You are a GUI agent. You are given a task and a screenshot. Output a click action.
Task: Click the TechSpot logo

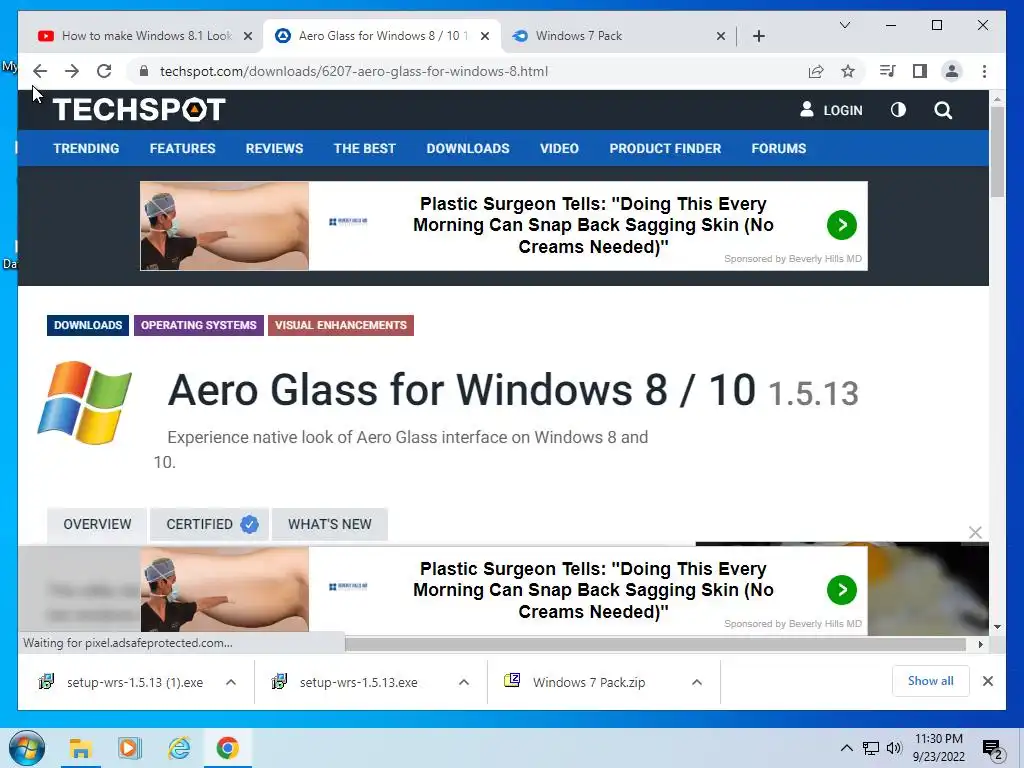138,110
